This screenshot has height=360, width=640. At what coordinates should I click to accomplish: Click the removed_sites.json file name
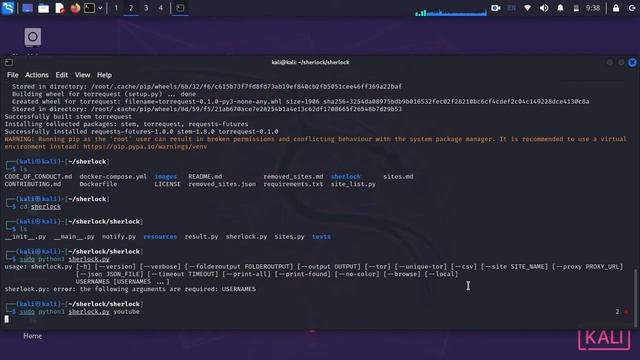point(222,184)
